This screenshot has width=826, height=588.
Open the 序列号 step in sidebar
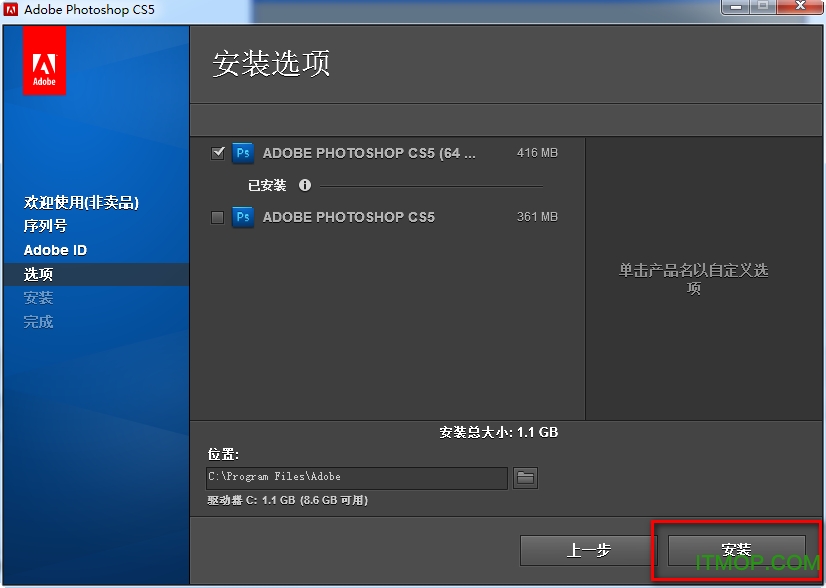pyautogui.click(x=45, y=226)
